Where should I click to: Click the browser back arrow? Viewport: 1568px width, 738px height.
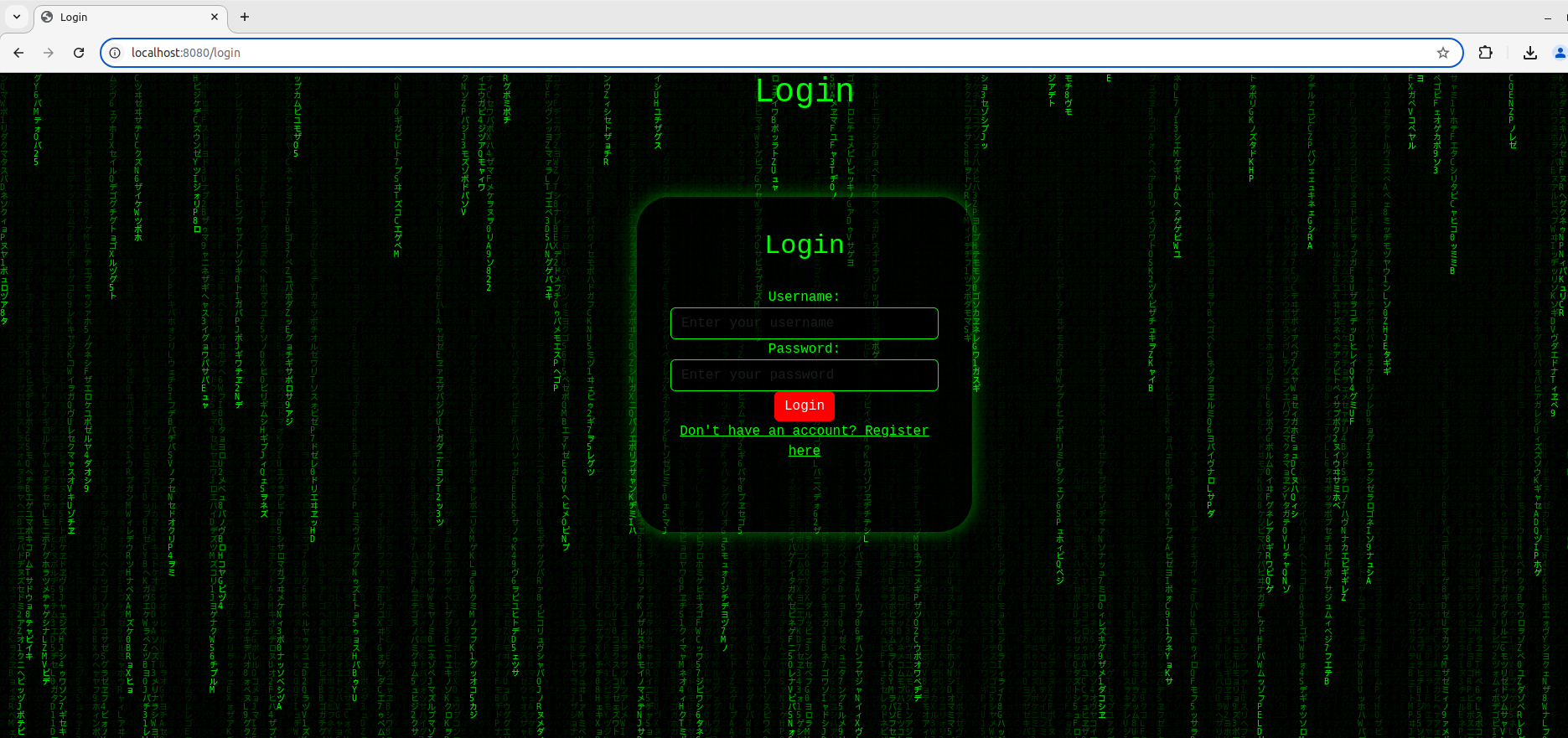coord(18,53)
